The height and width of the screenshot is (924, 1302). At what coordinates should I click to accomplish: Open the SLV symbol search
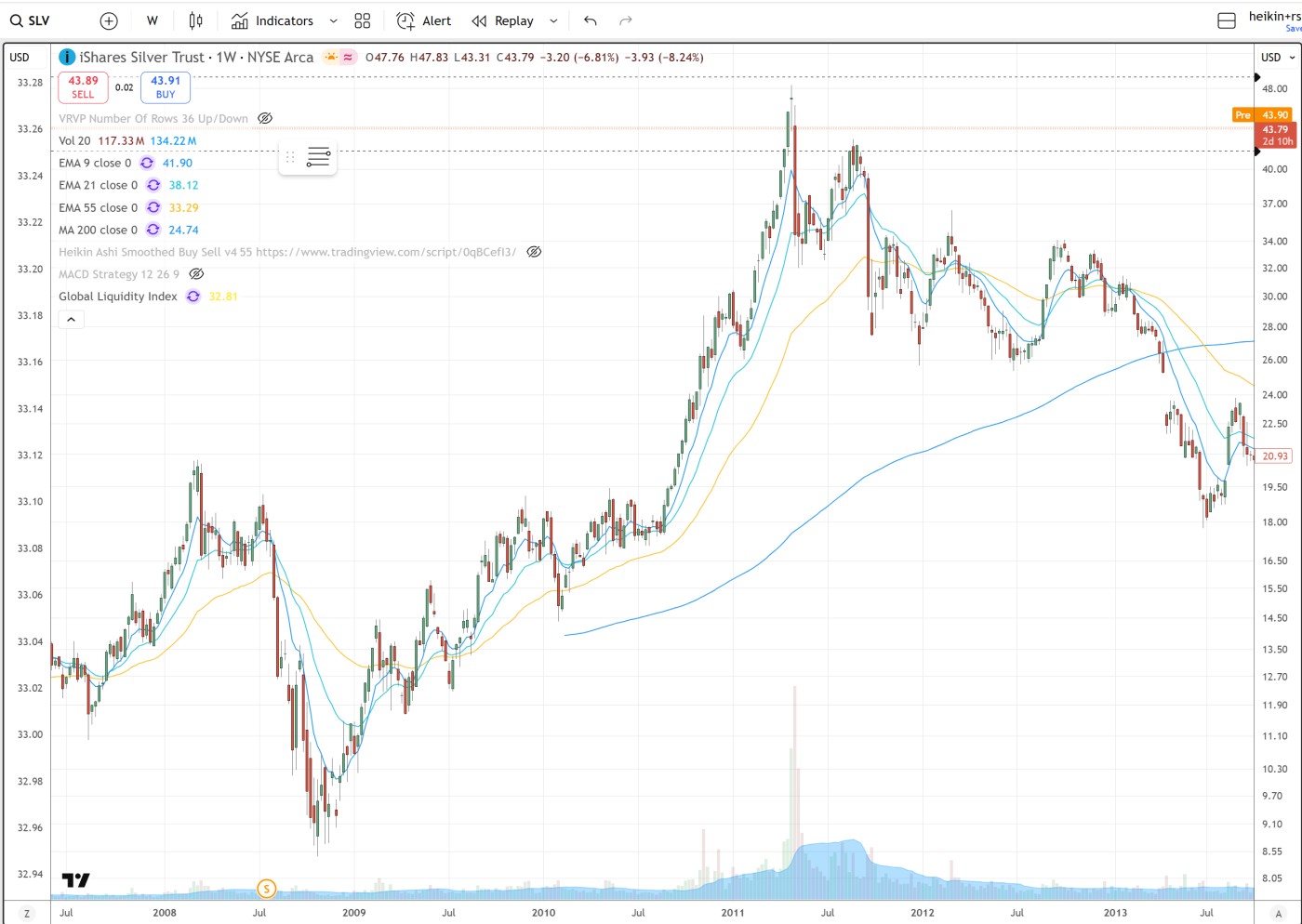31,20
